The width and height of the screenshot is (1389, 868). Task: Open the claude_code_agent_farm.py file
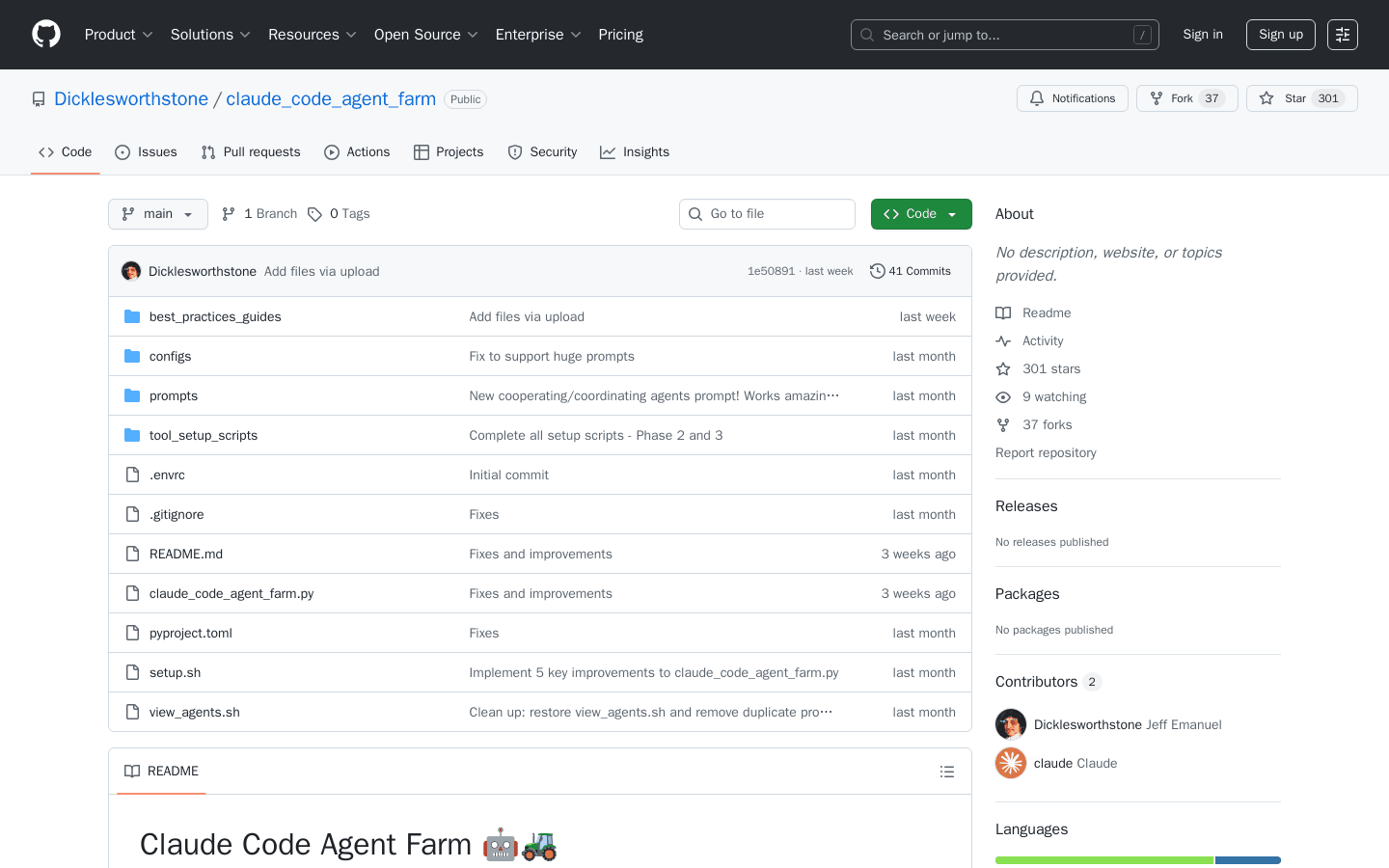tap(231, 593)
